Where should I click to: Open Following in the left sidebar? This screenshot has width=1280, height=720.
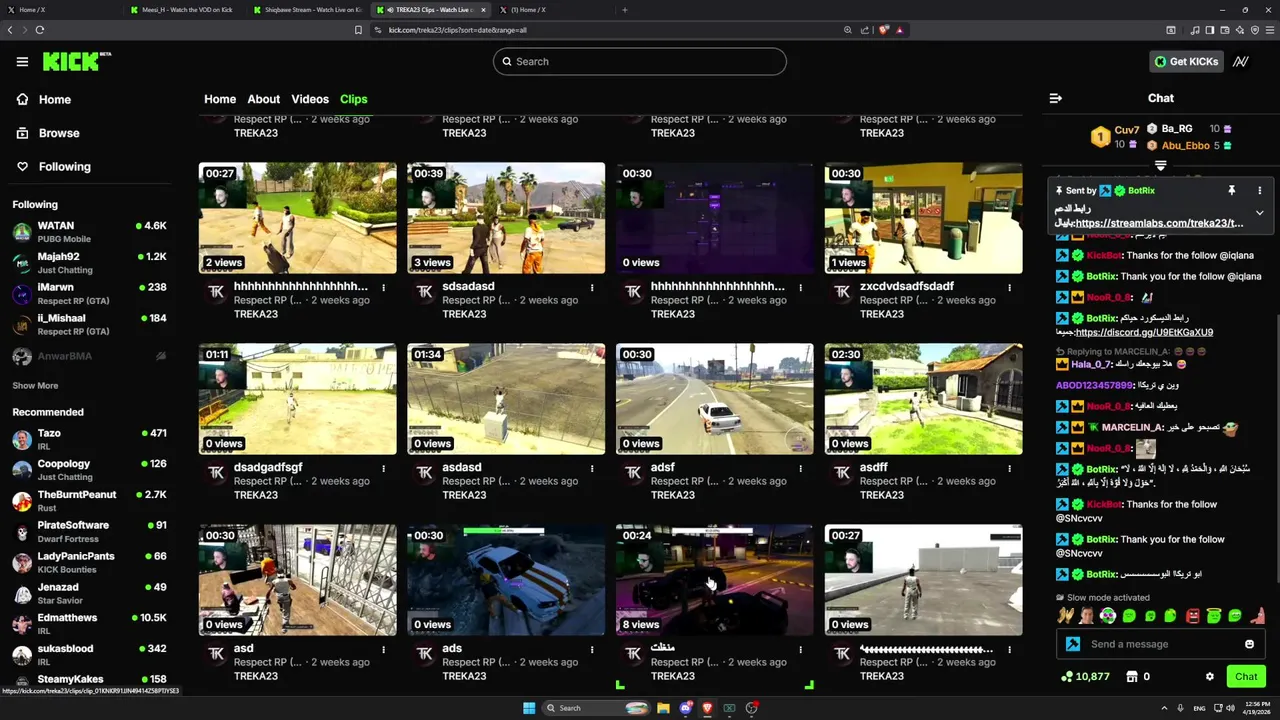pos(65,167)
